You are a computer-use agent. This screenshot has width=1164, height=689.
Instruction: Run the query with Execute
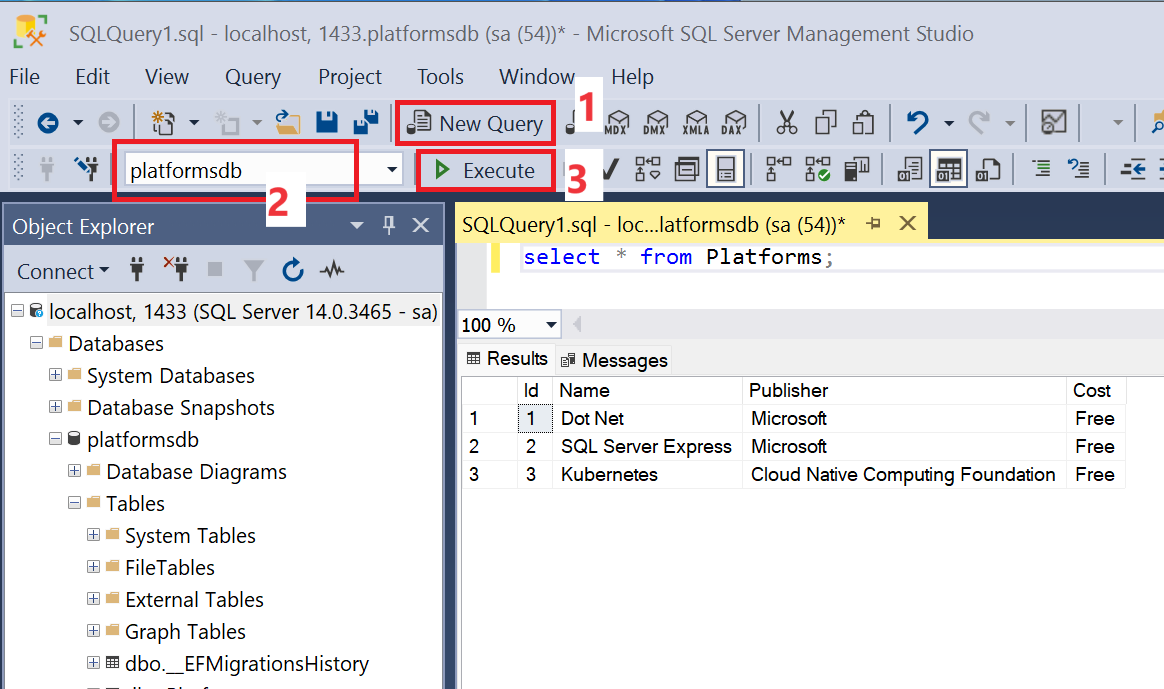pos(485,171)
